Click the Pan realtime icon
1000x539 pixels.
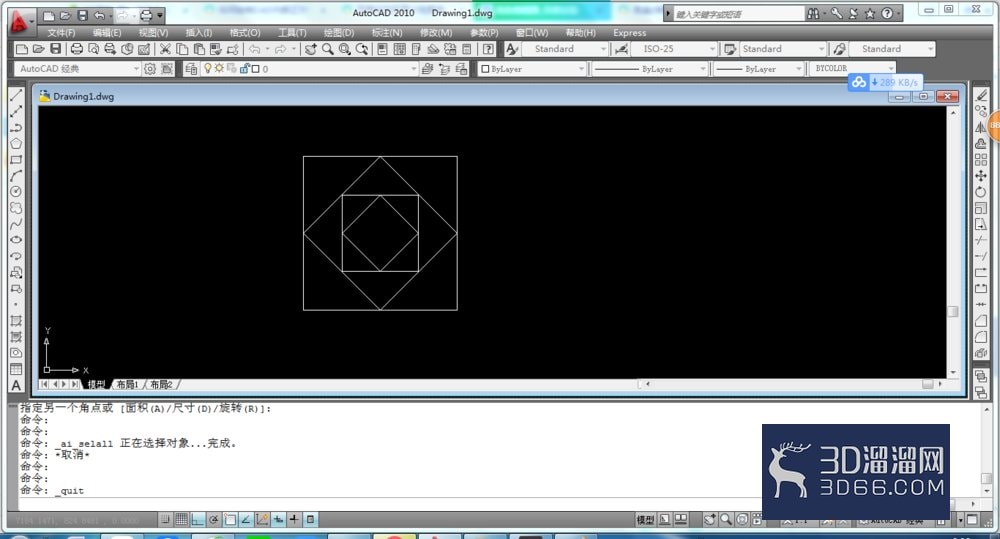(x=311, y=49)
